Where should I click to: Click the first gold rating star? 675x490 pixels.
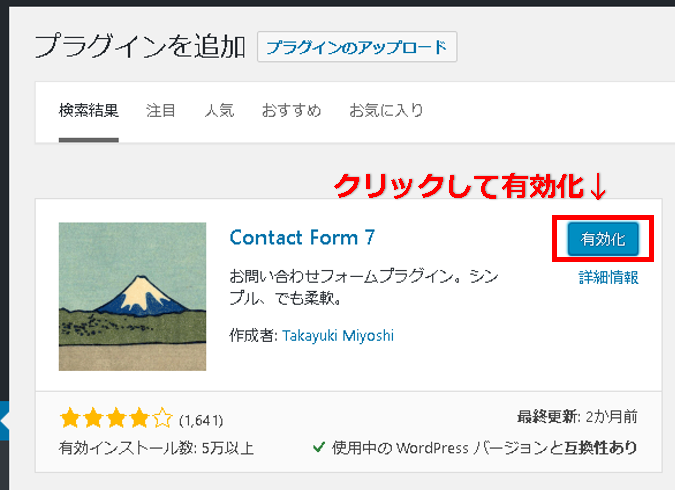point(70,418)
